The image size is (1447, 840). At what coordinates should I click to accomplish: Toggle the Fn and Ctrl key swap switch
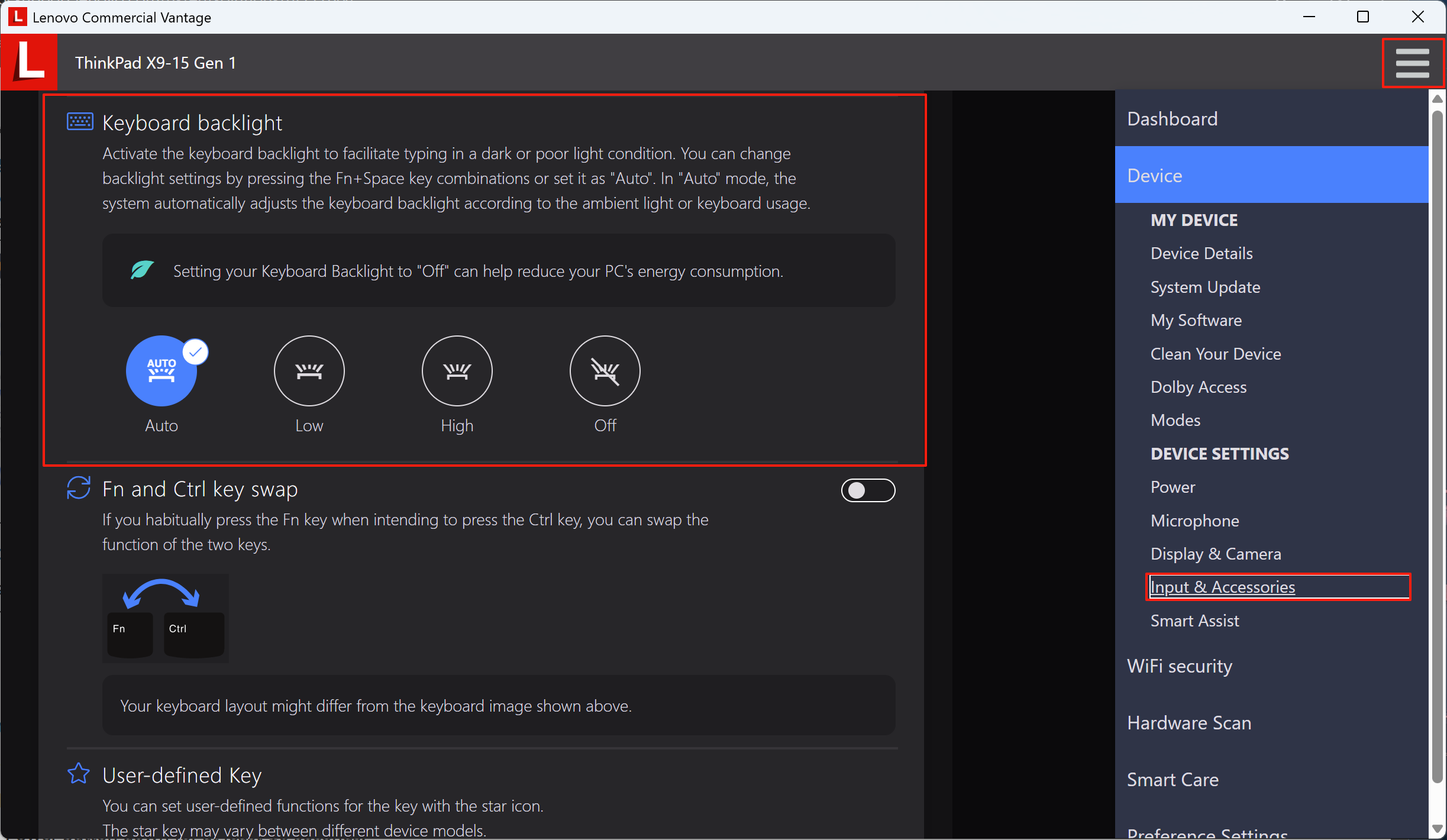pyautogui.click(x=868, y=490)
